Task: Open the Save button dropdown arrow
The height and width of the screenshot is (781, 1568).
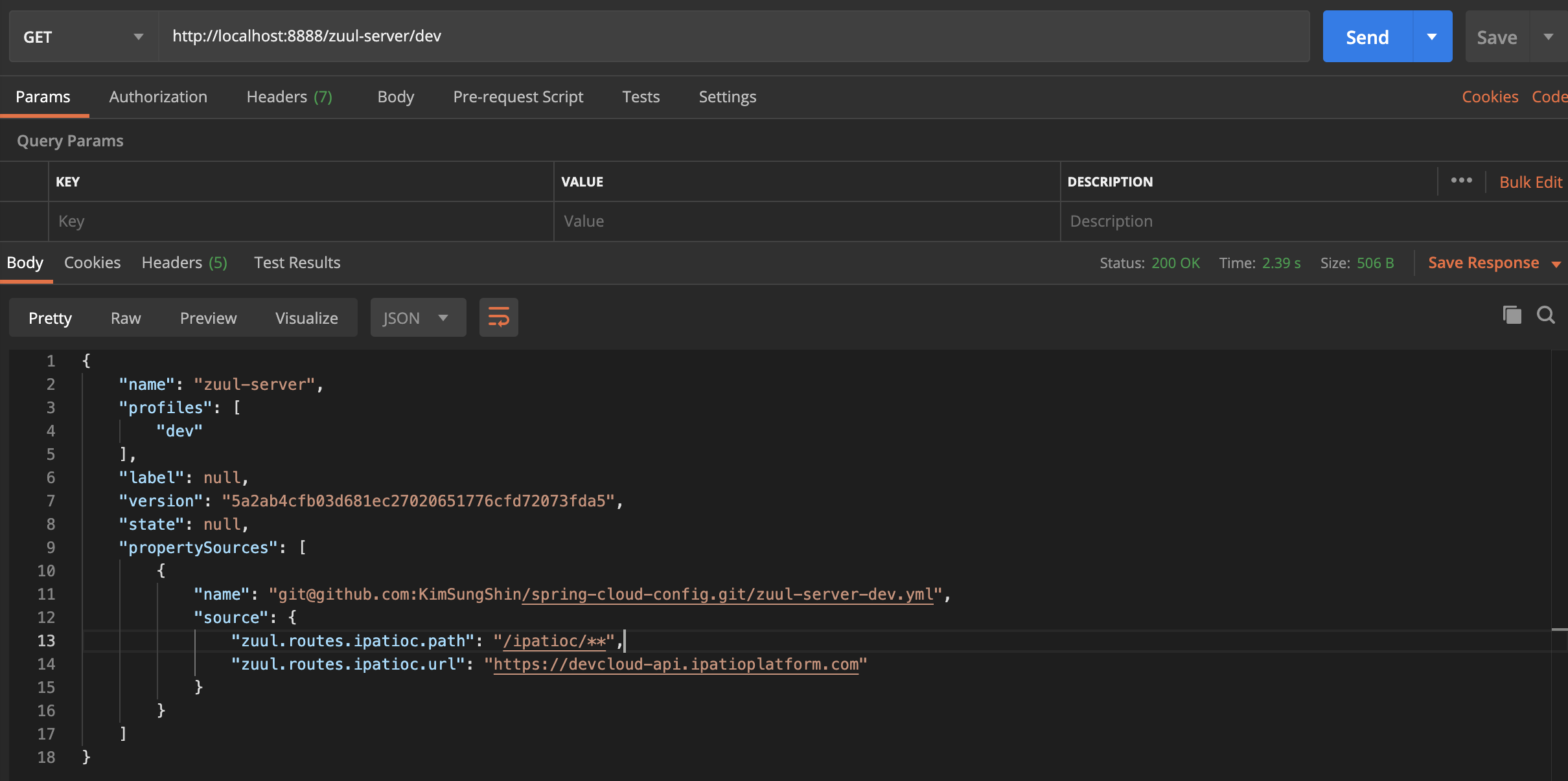Action: click(x=1549, y=37)
